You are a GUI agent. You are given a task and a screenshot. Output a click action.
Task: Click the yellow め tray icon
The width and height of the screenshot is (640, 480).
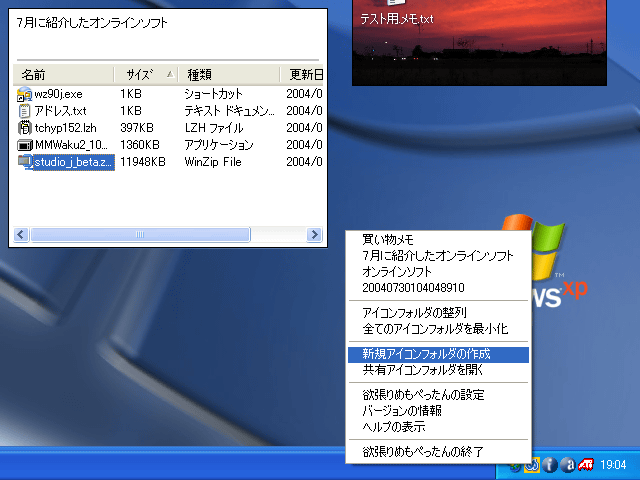[532, 464]
